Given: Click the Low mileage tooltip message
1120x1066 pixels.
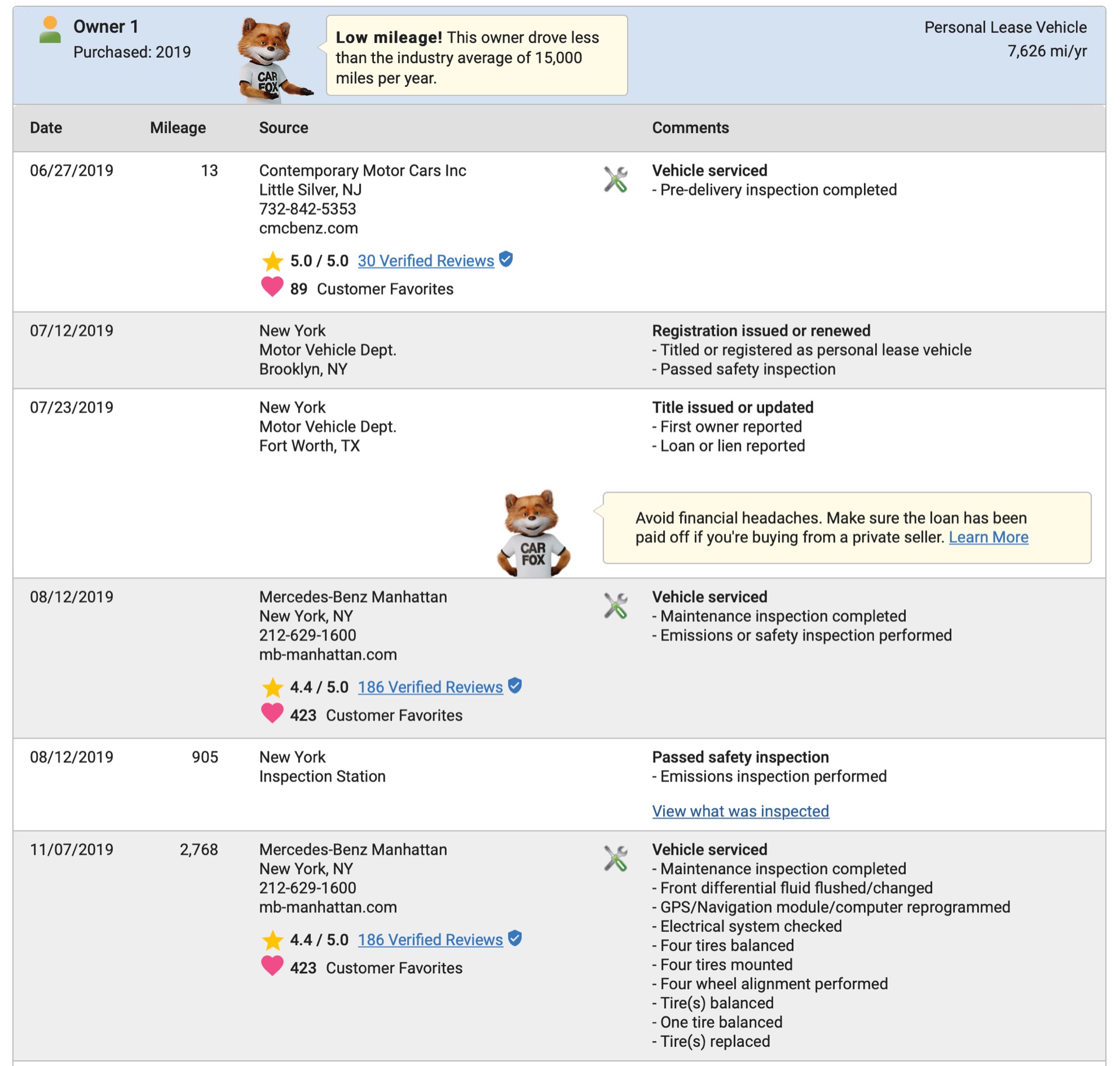Looking at the screenshot, I should pyautogui.click(x=477, y=56).
